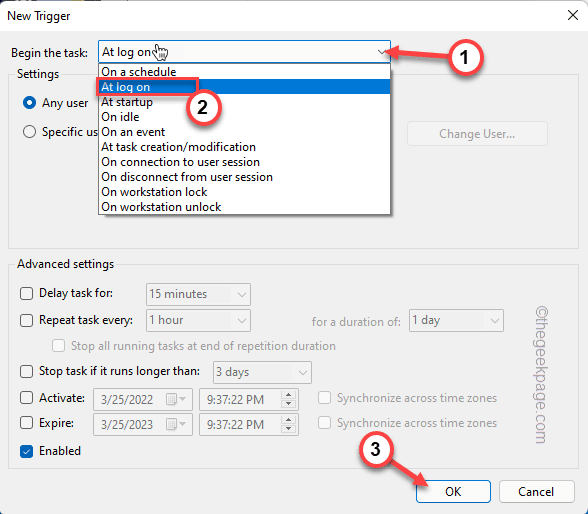Decrease the Expire time with down arrow

(x=288, y=429)
